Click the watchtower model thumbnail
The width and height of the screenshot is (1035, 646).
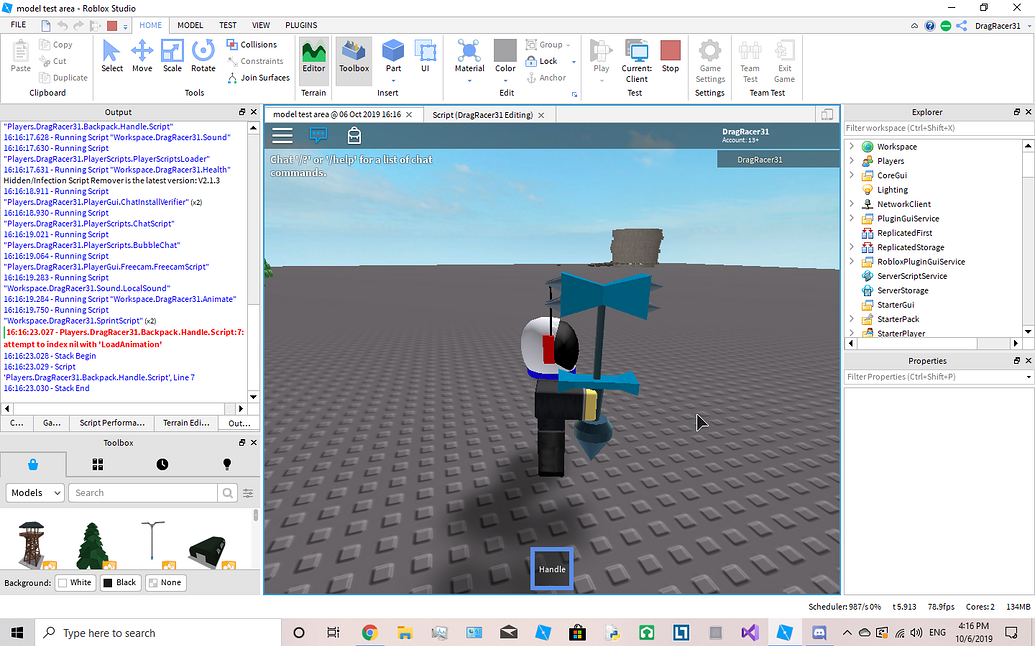(x=34, y=544)
